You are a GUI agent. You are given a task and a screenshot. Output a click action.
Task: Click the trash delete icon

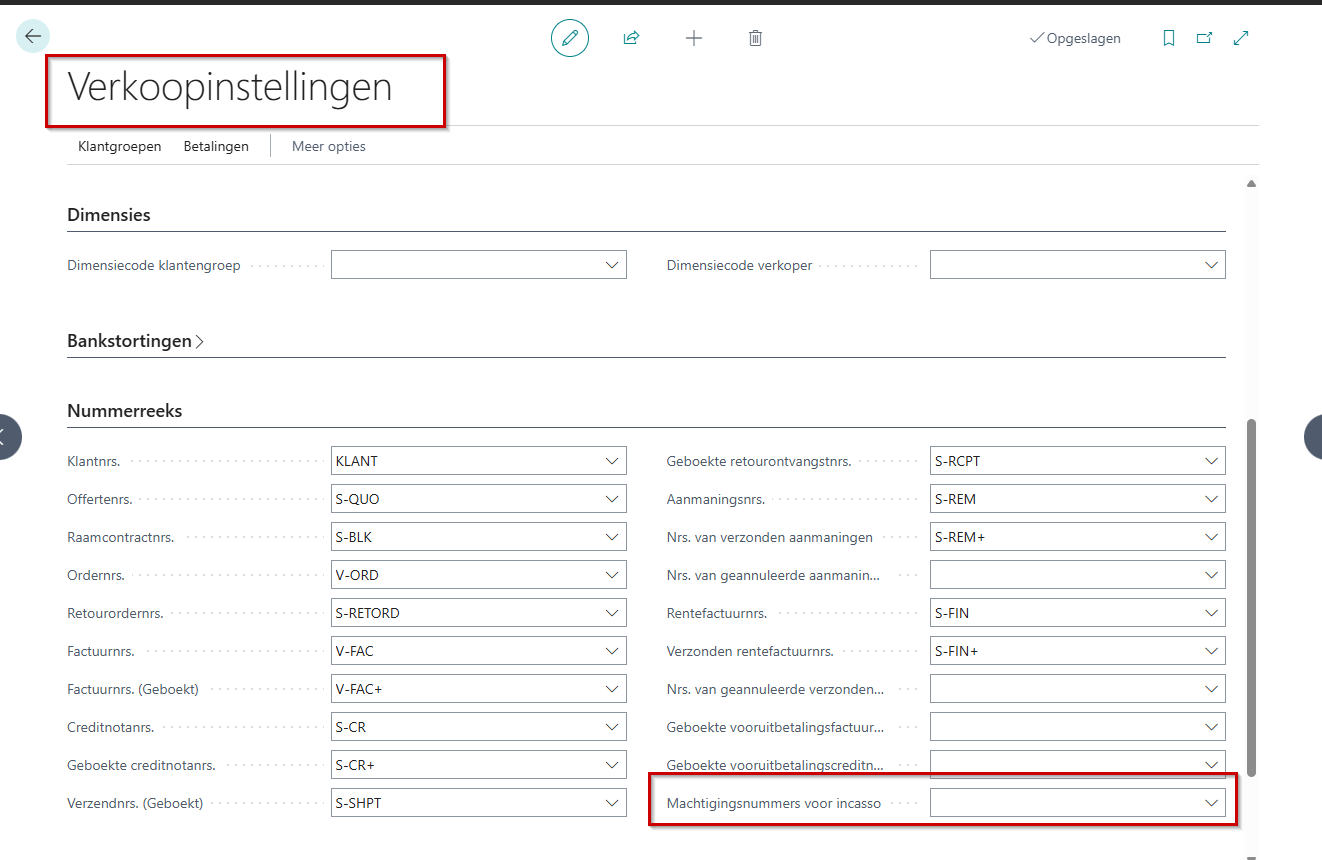(x=755, y=38)
